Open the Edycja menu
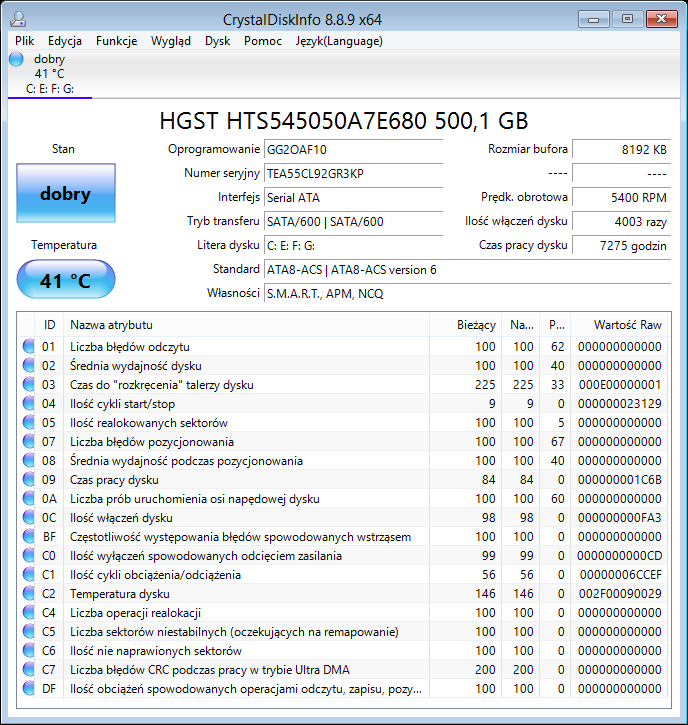Viewport: 688px width, 725px height. pos(65,41)
